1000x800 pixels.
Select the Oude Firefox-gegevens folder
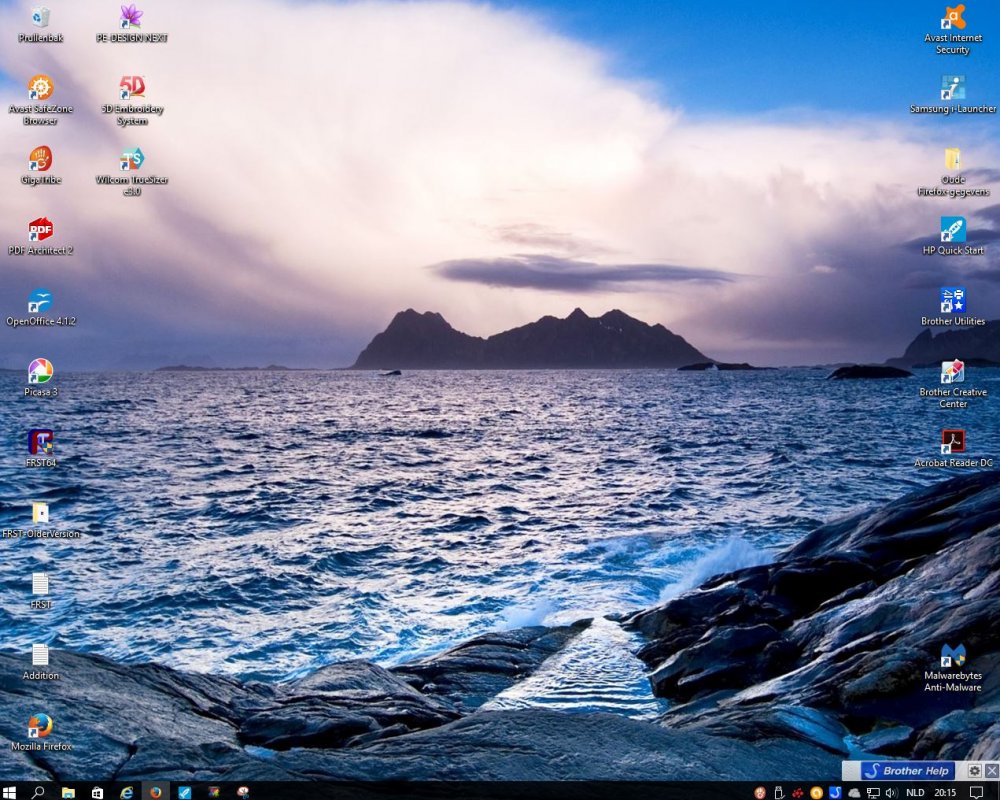point(953,160)
